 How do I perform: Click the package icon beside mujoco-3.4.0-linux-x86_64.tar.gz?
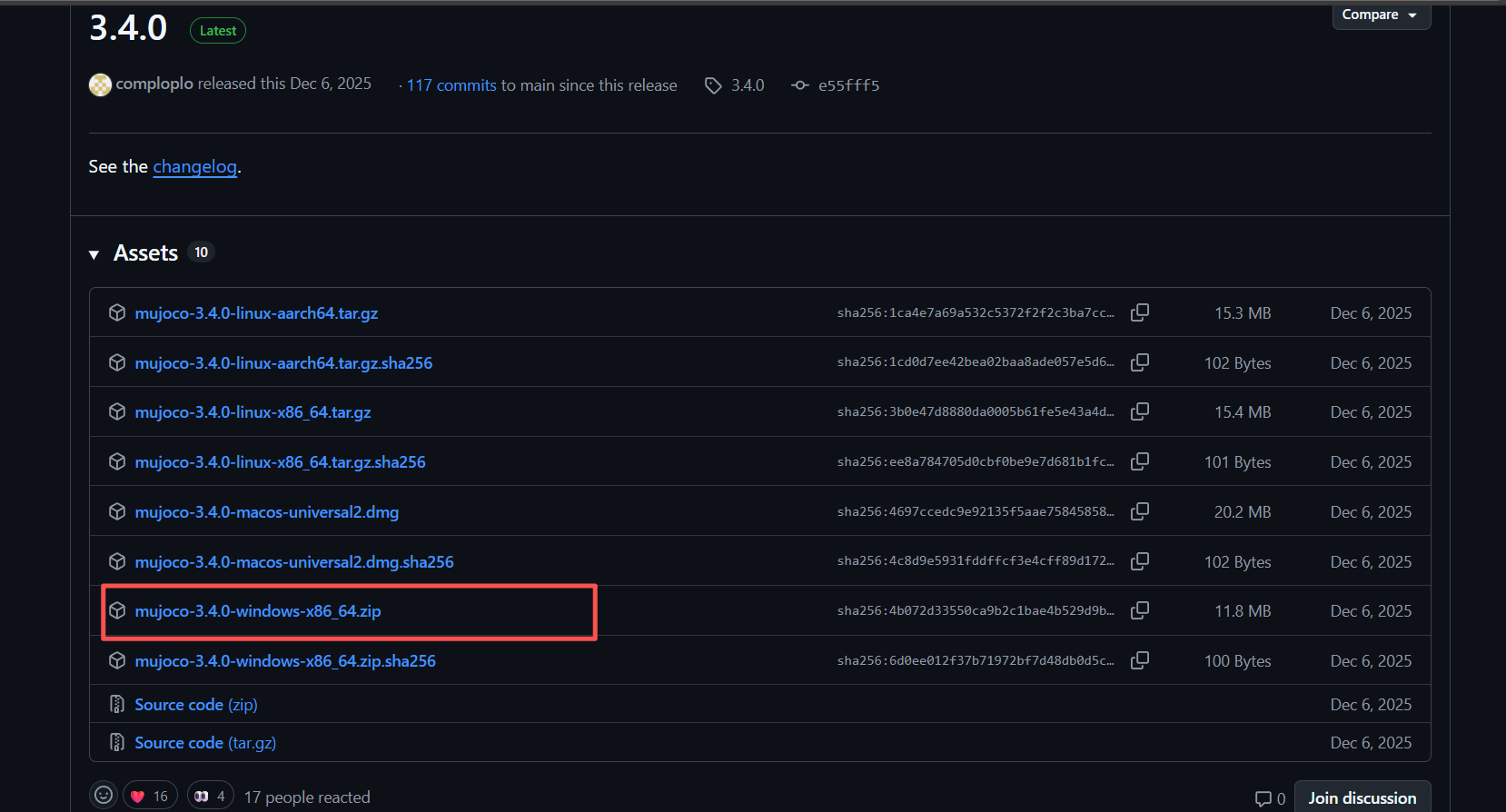(117, 411)
